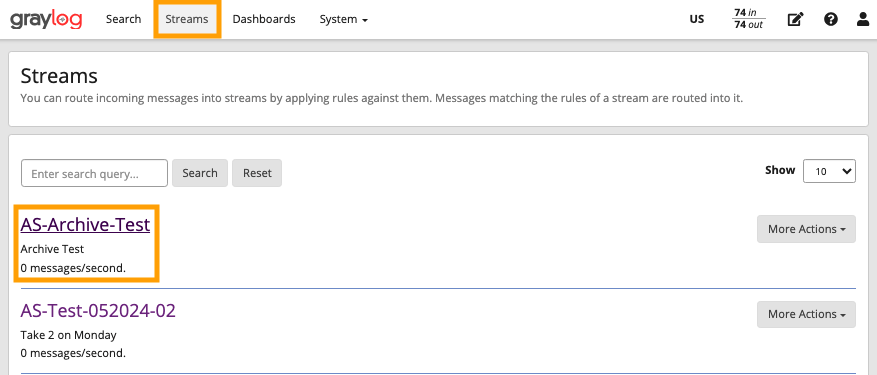Click '0 messages/second.' under AS-Test-052024-02
Viewport: 877px width, 375px height.
tap(73, 353)
